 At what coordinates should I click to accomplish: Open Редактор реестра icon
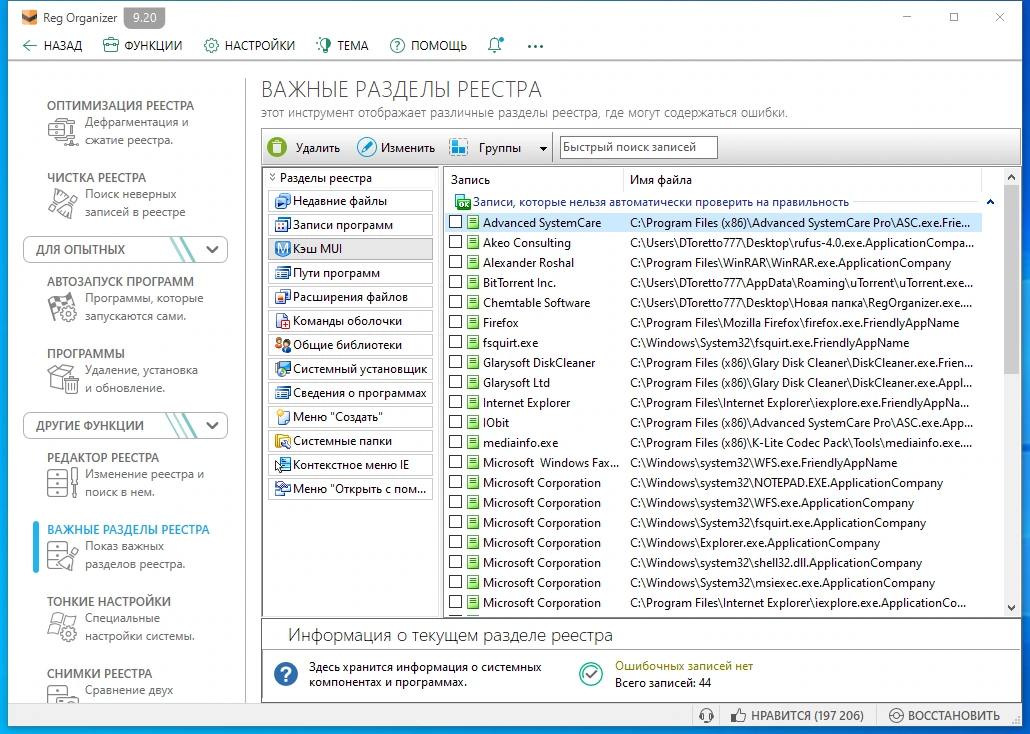tap(62, 482)
